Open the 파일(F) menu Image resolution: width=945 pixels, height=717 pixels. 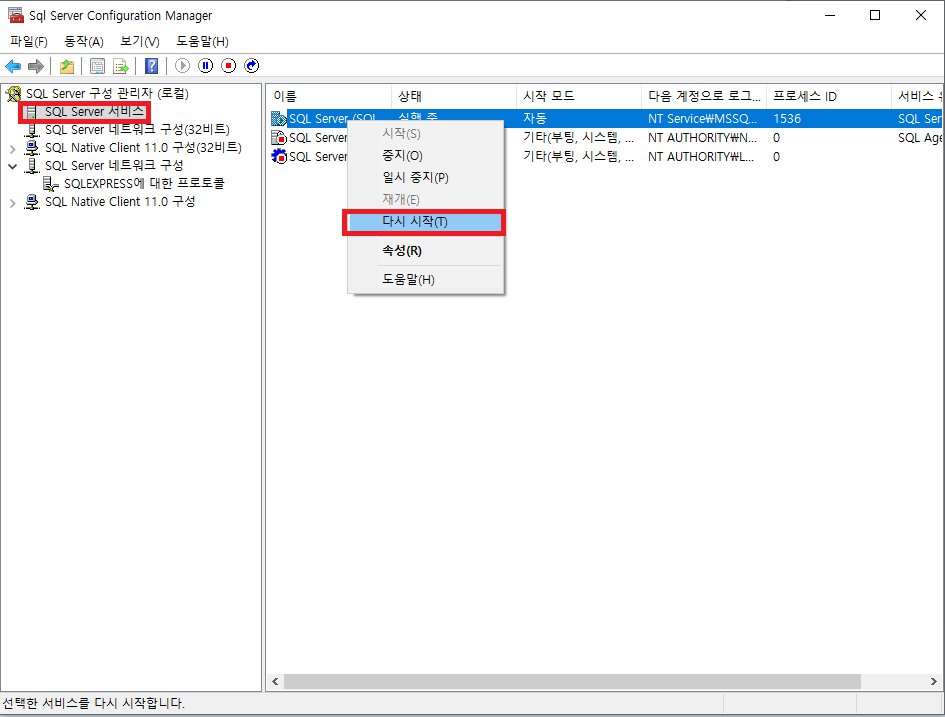point(29,42)
